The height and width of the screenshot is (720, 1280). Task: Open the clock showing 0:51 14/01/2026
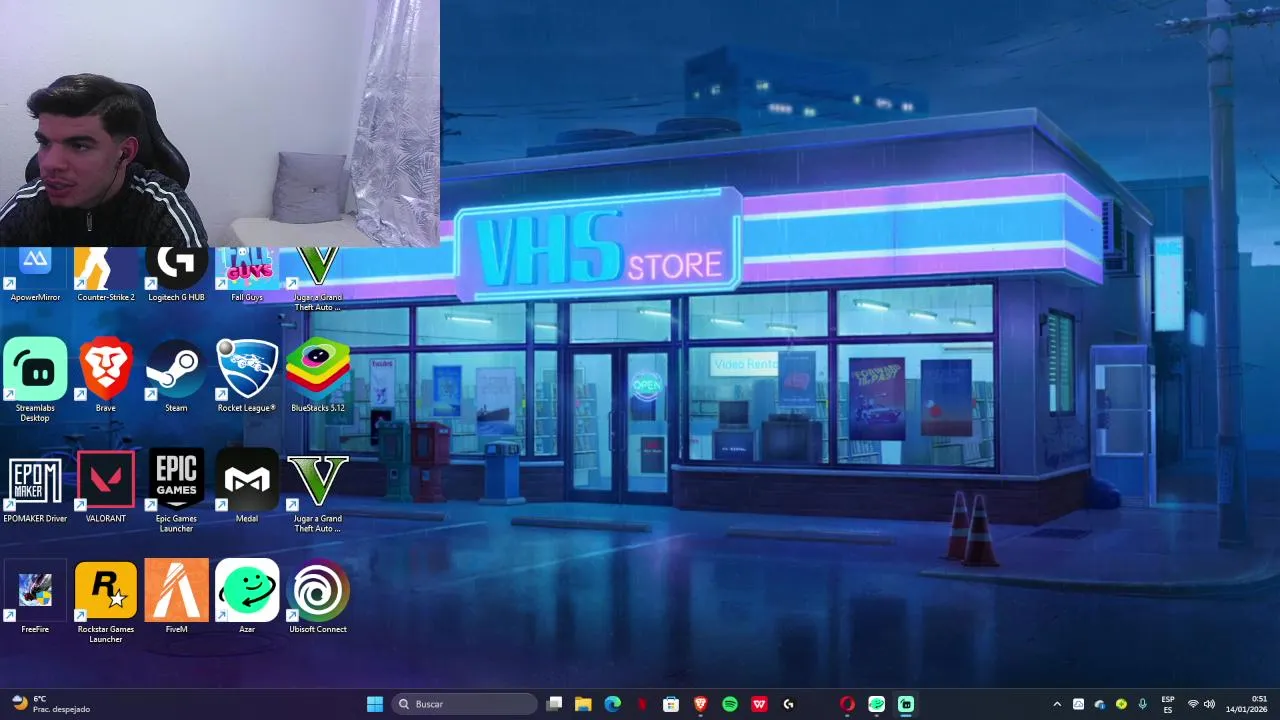(x=1246, y=704)
